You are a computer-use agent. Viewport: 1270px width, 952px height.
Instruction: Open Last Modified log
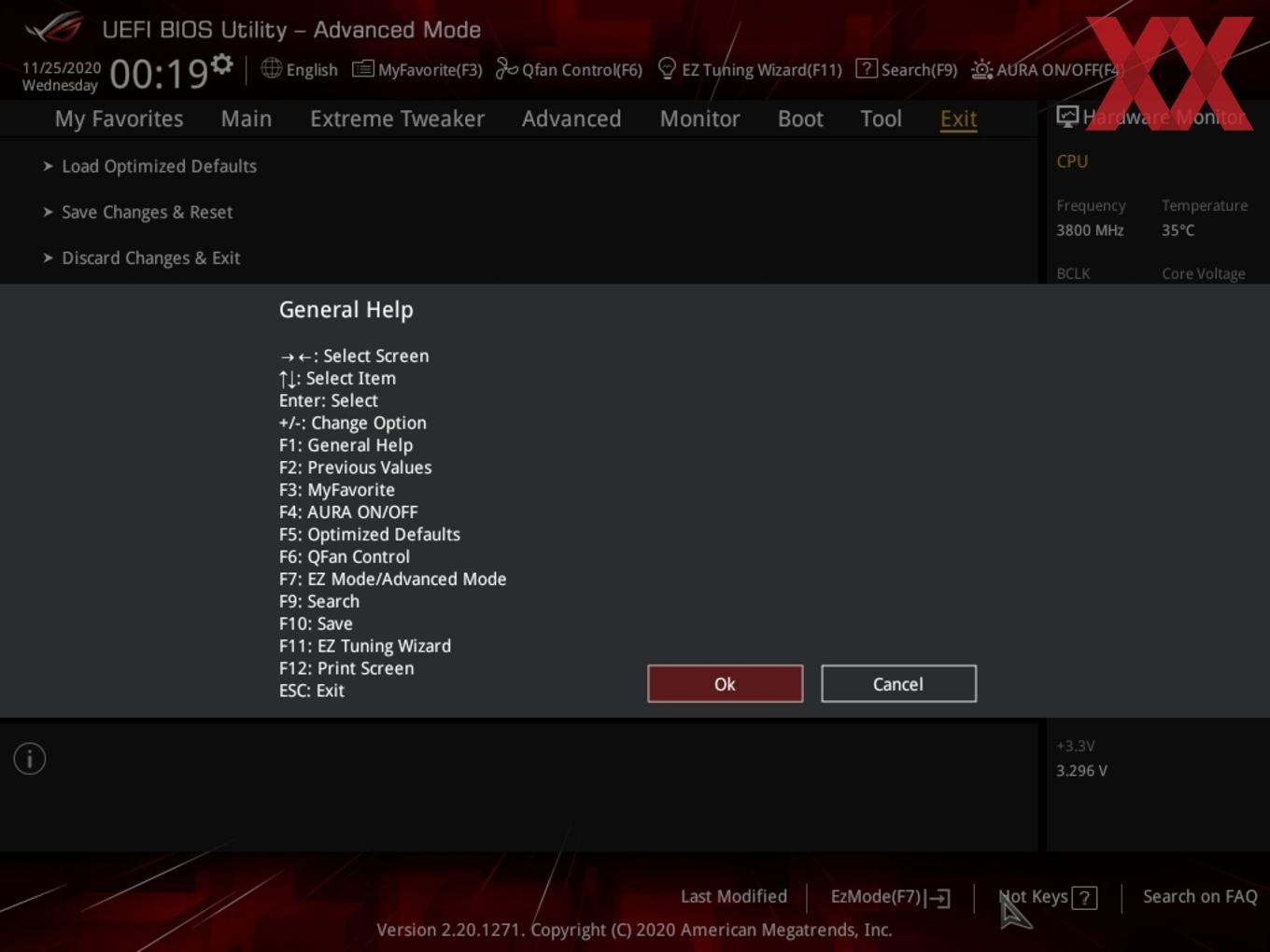[734, 896]
